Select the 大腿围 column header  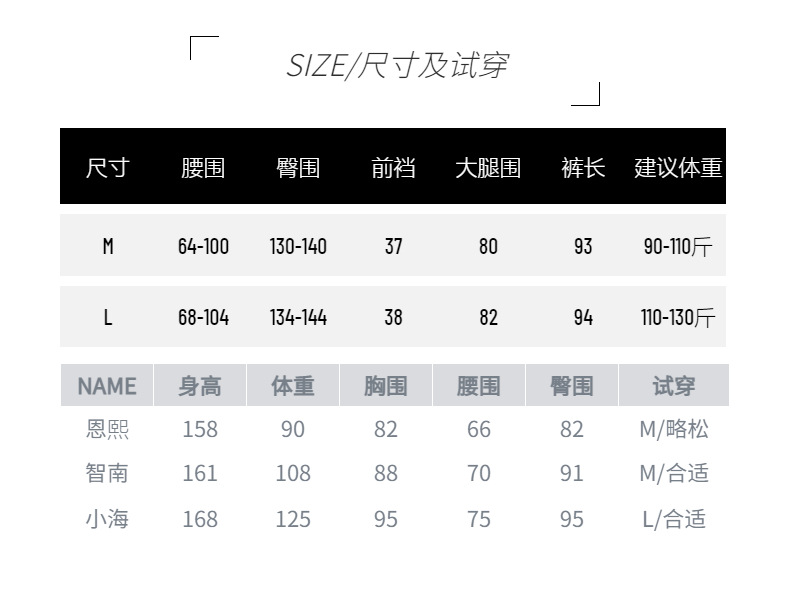488,168
